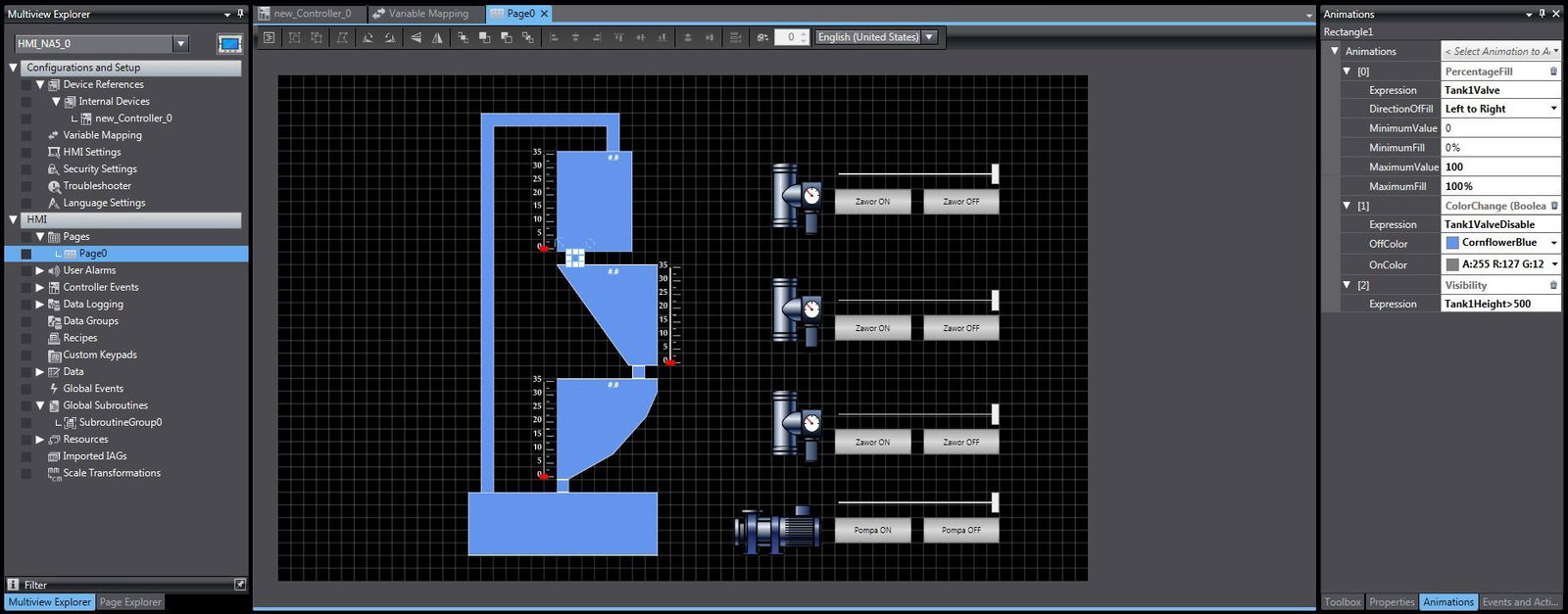Screen dimensions: 1568x614
Task: Click the toolbar number stepper showing 0
Action: click(x=792, y=37)
